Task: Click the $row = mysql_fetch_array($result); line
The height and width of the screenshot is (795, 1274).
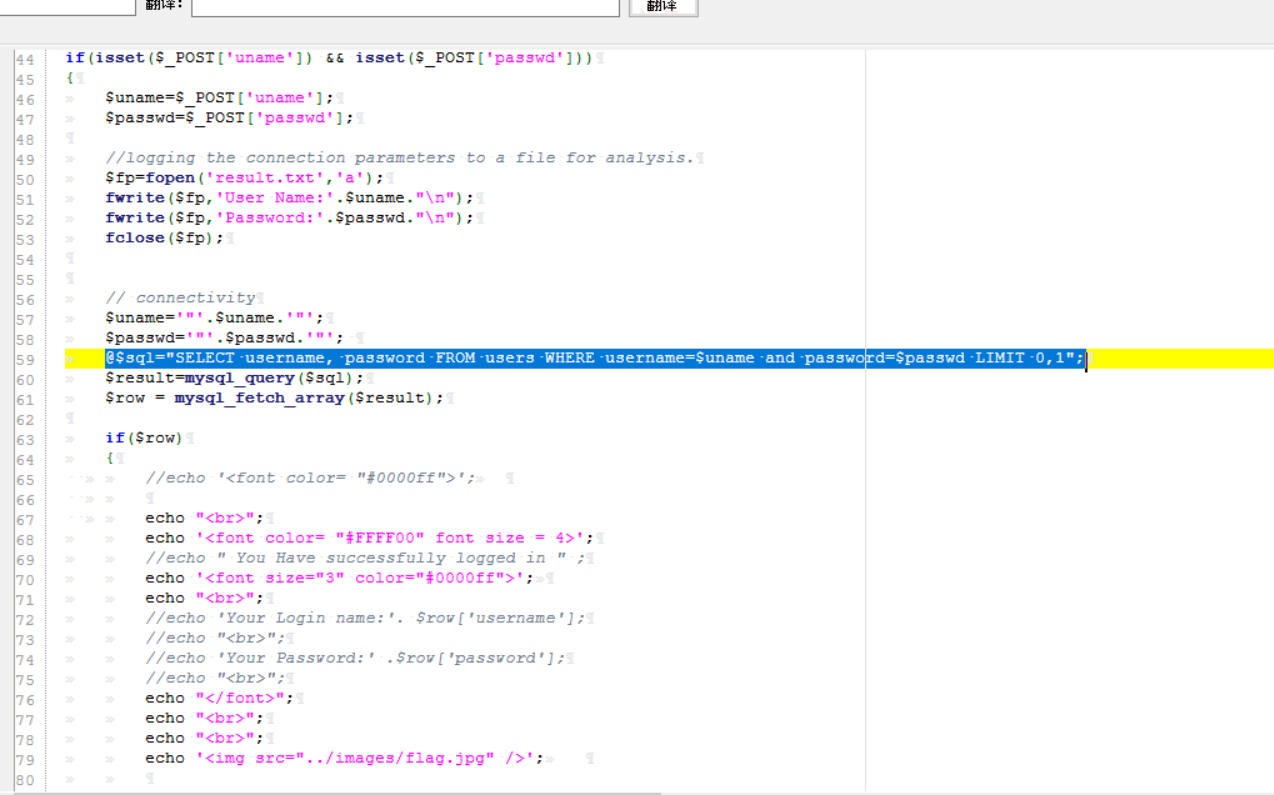Action: coord(274,398)
